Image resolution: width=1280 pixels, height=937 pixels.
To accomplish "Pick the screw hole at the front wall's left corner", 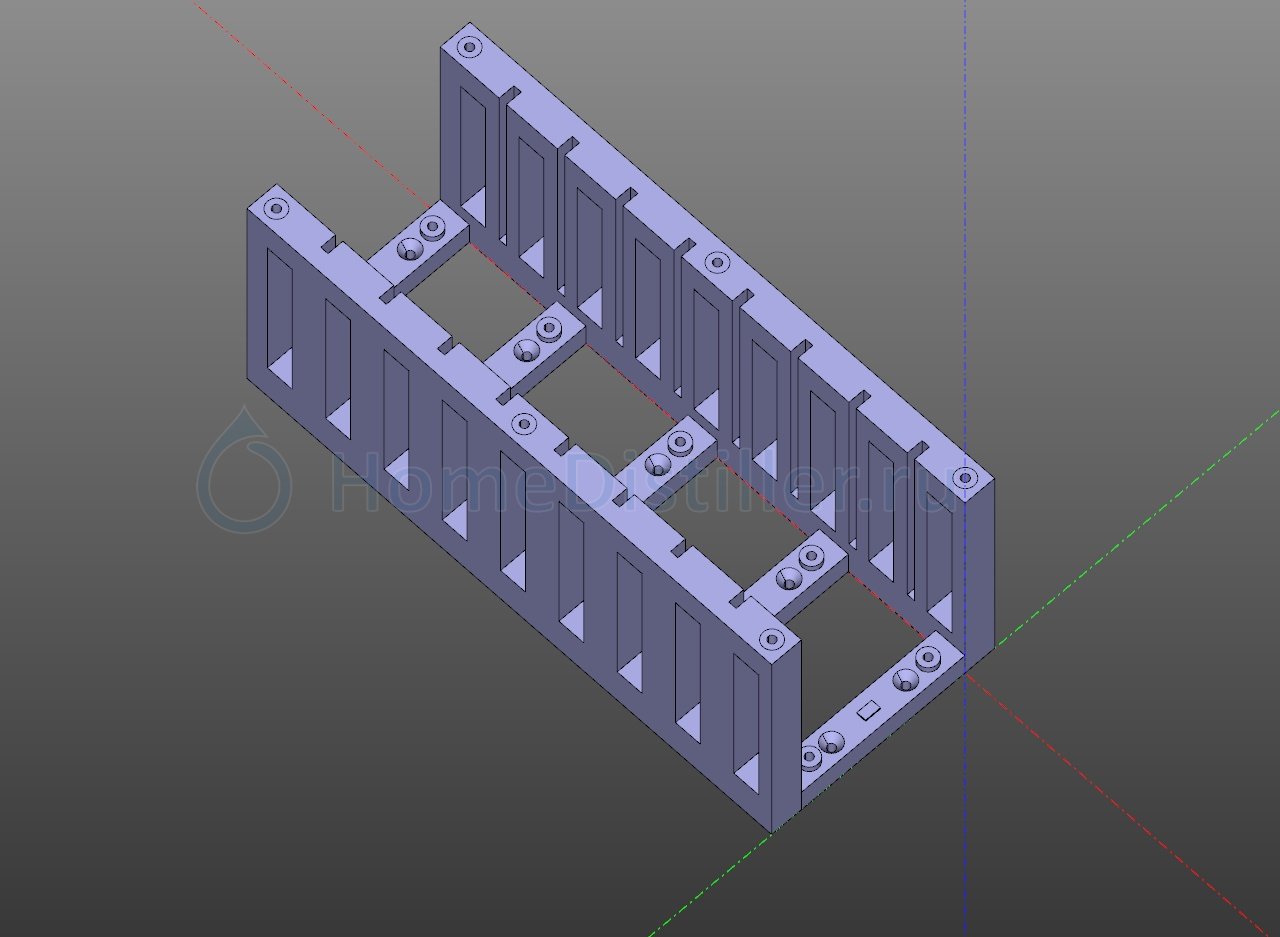I will 276,209.
